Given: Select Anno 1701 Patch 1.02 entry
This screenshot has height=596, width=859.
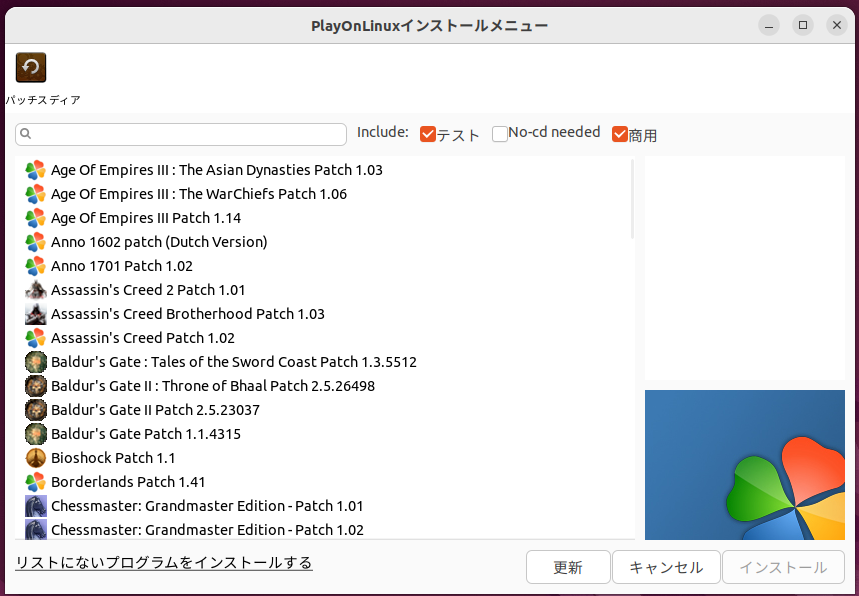Looking at the screenshot, I should coord(122,266).
